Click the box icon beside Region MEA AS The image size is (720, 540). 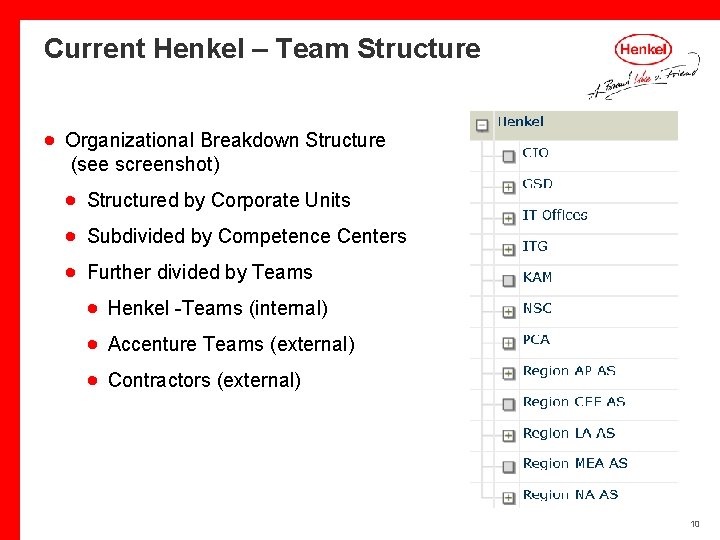coord(508,467)
